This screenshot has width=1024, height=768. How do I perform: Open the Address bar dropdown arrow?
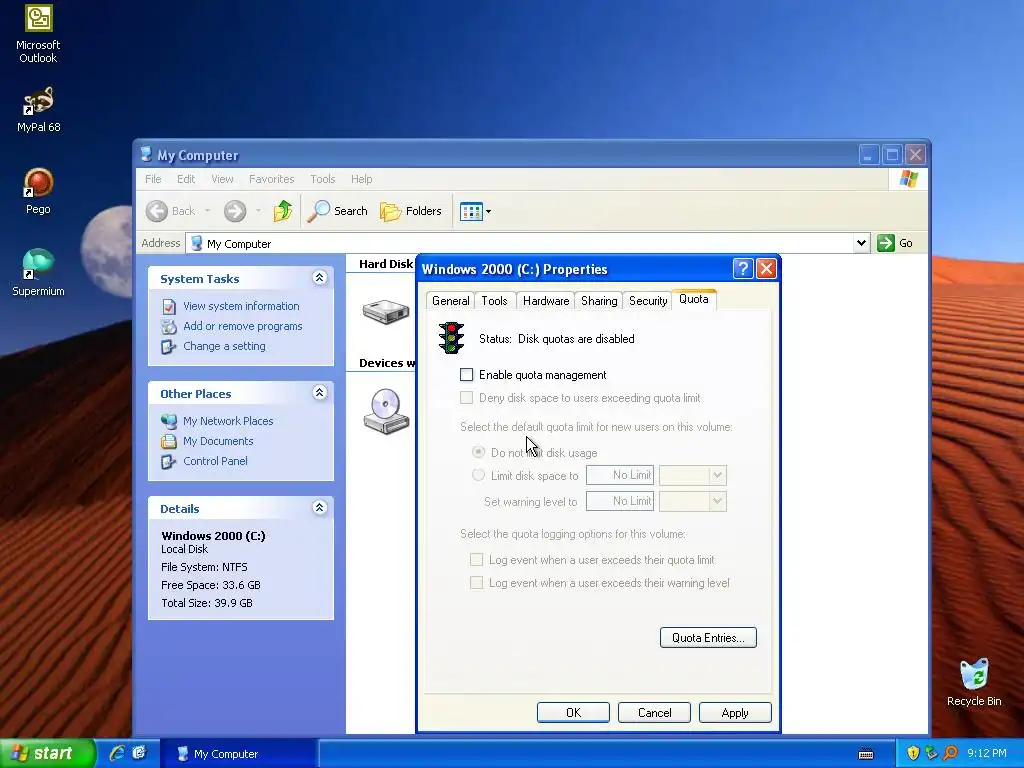[861, 243]
